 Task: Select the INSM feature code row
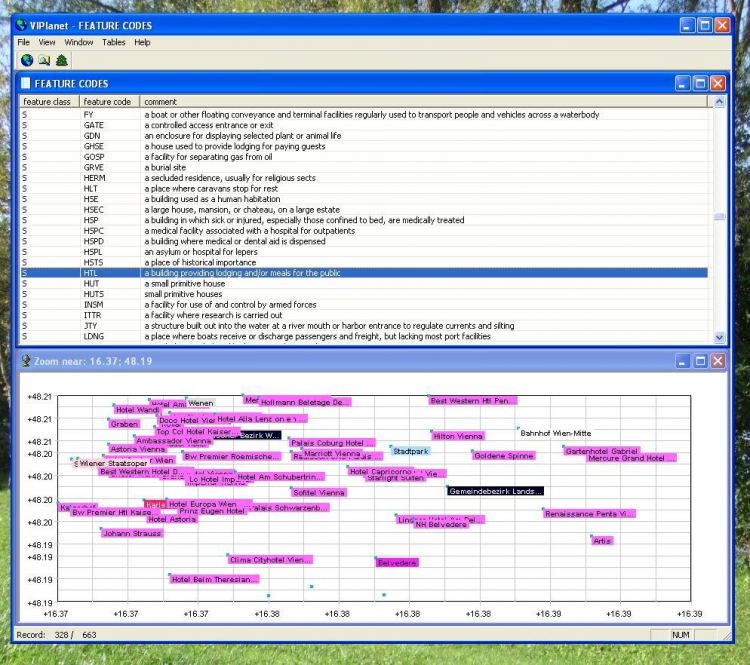point(364,304)
